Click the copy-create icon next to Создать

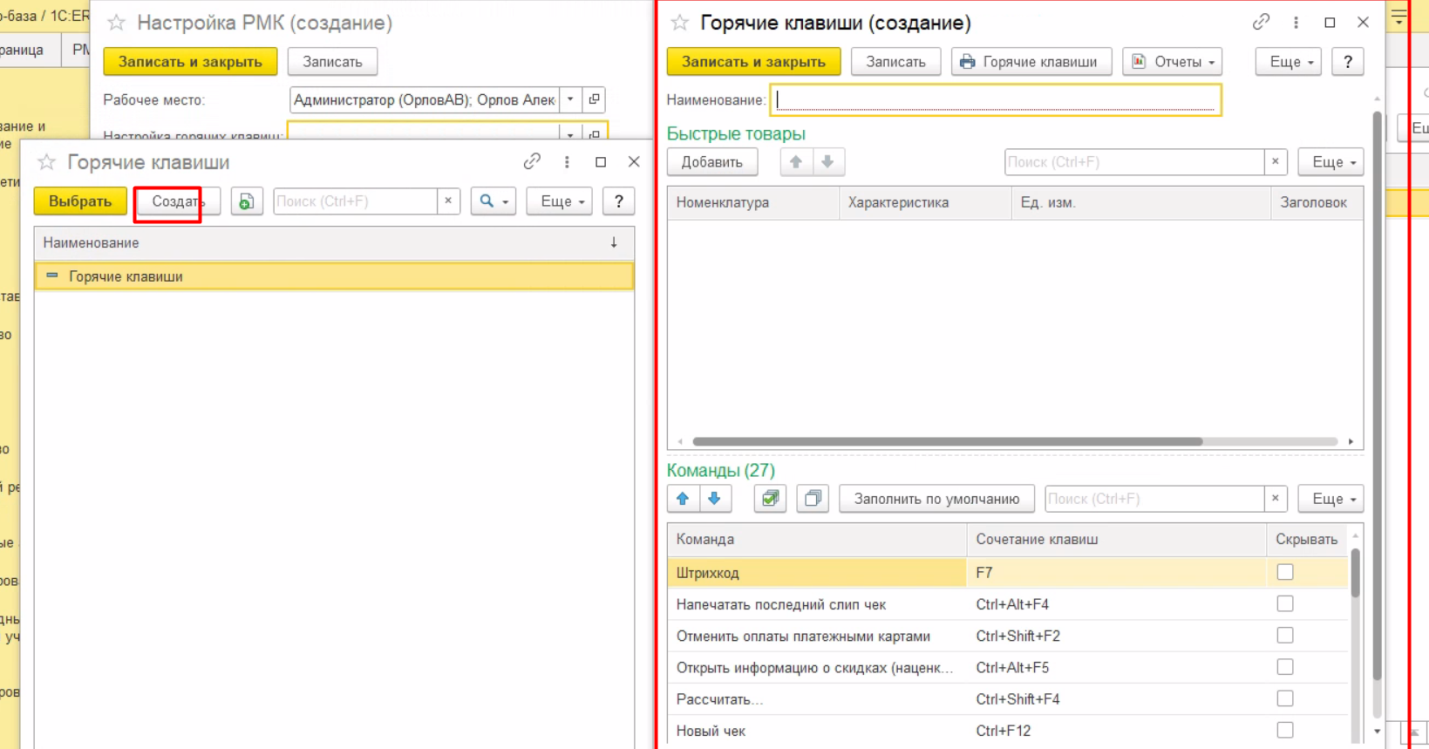246,202
